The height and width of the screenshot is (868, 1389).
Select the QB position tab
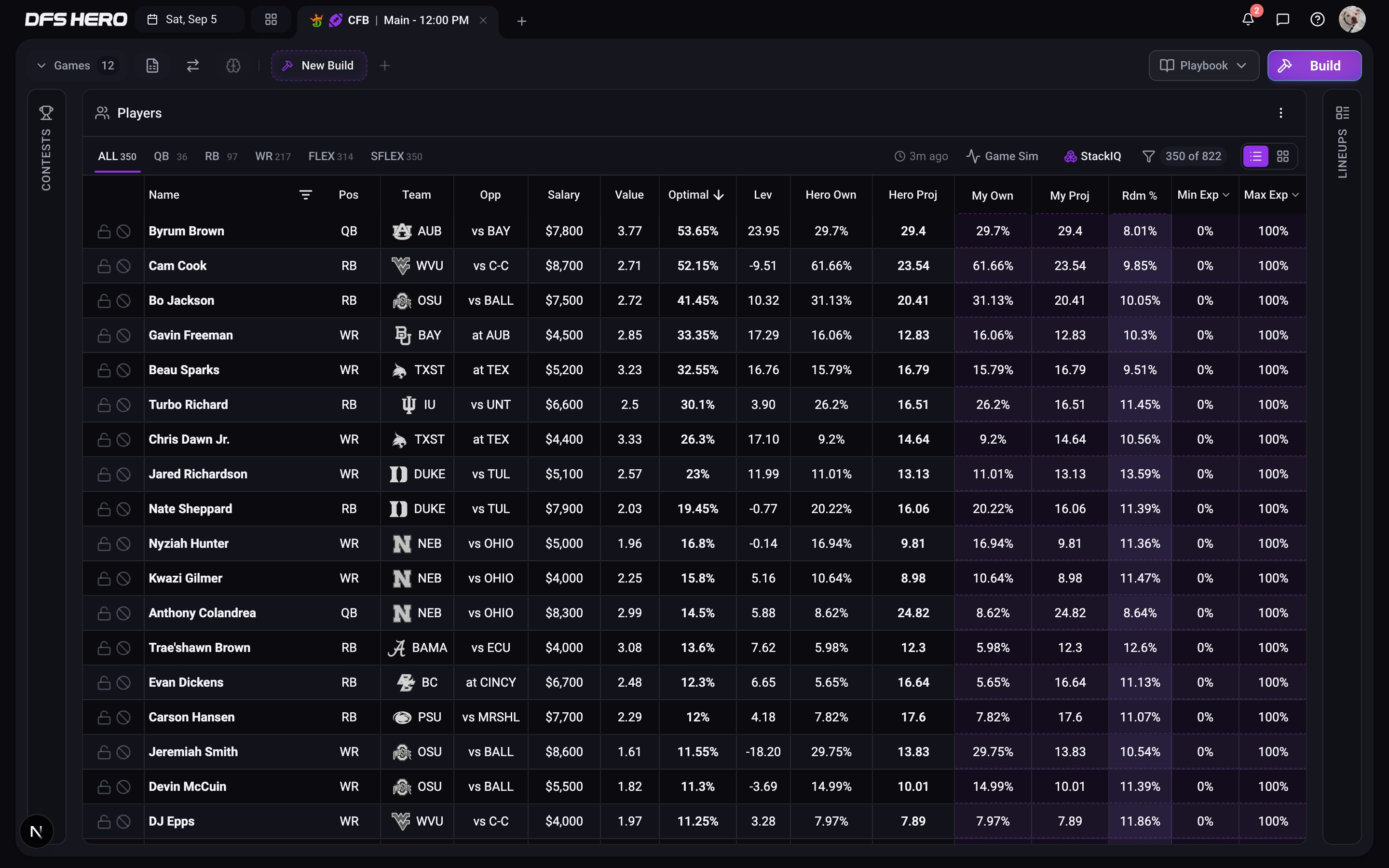click(170, 156)
